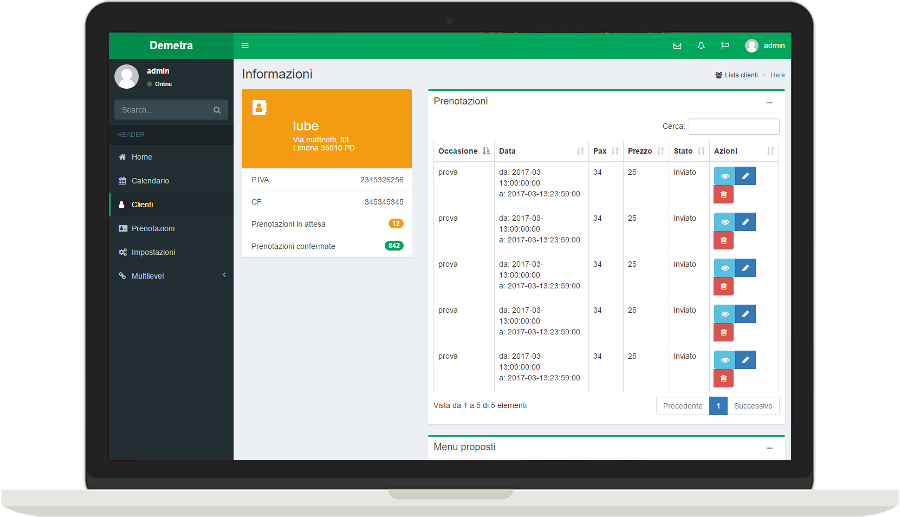Click the flag icon in top bar
Screen dimensions: 900x517
(725, 45)
